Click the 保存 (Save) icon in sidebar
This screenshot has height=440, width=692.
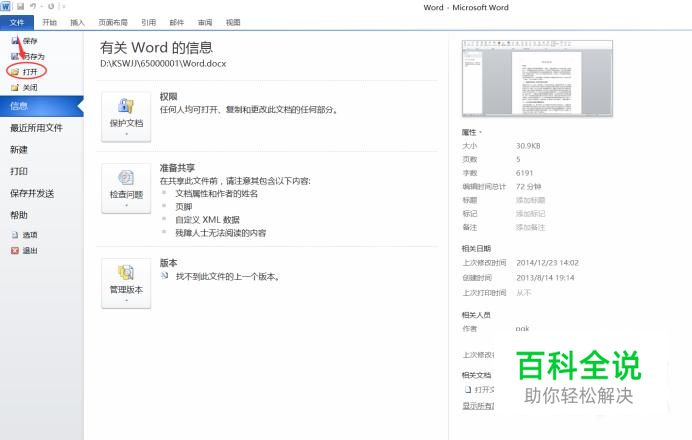pyautogui.click(x=14, y=41)
